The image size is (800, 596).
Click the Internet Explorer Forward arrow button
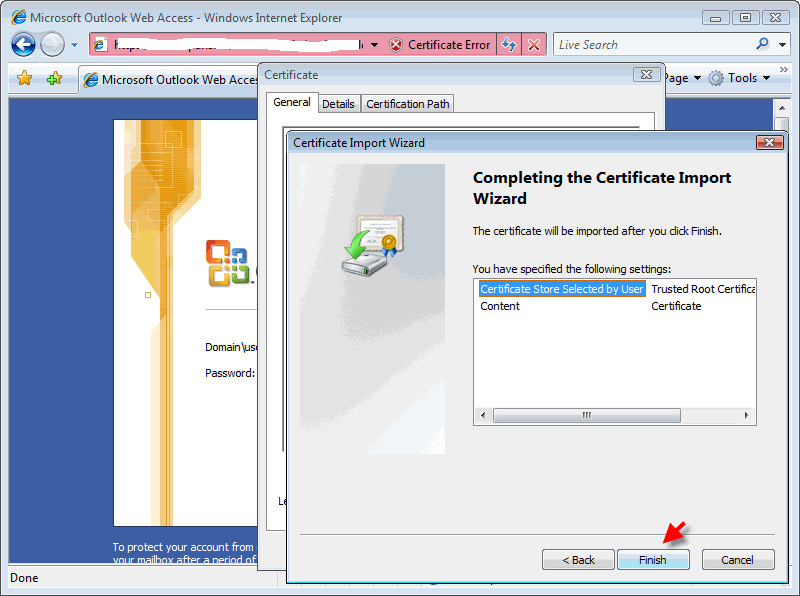pyautogui.click(x=53, y=45)
